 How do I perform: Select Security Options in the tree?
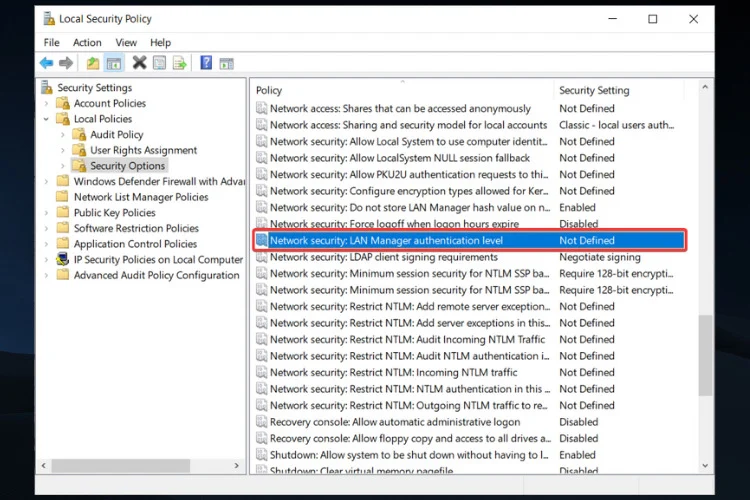point(127,166)
